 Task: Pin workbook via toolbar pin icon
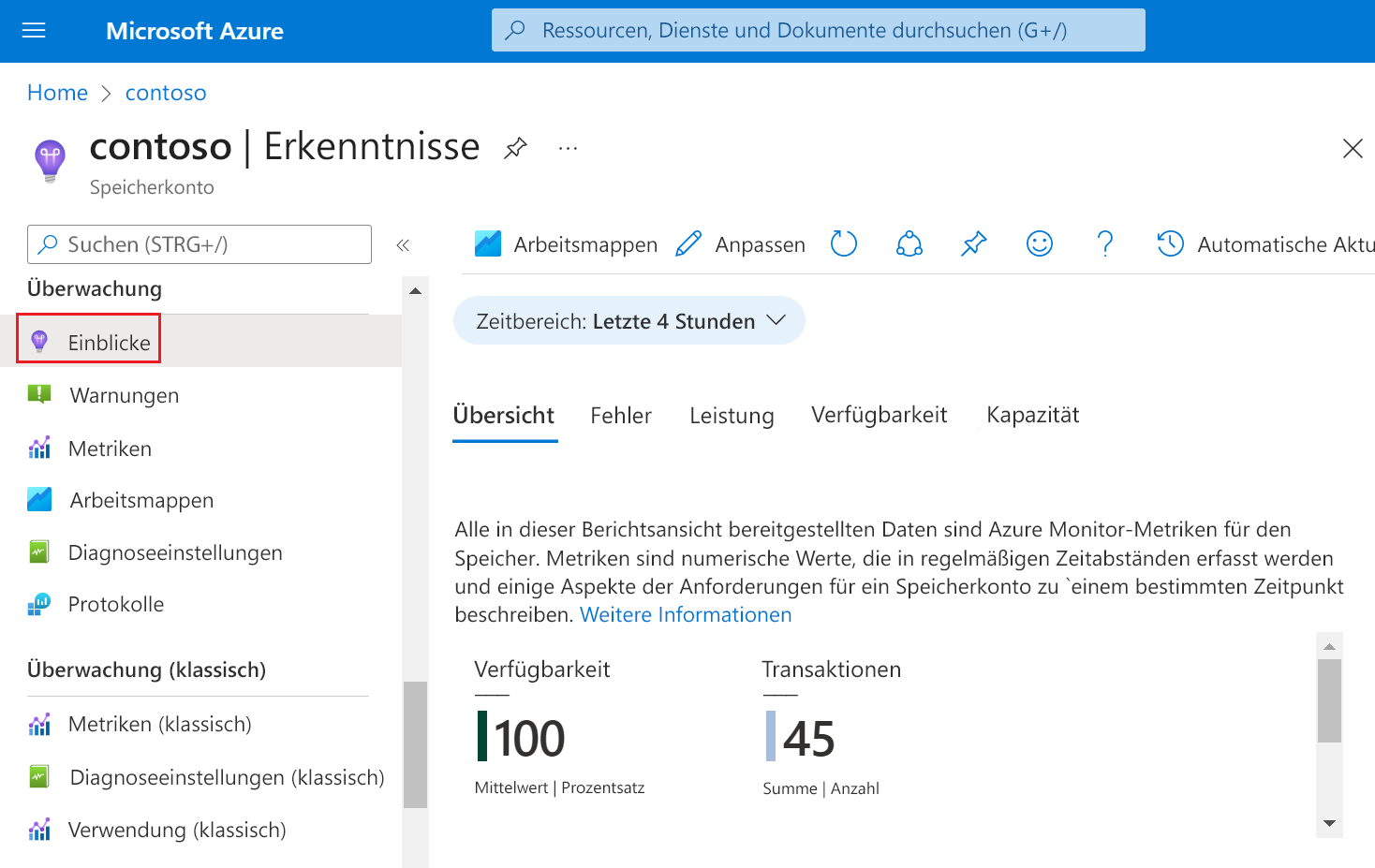point(974,244)
